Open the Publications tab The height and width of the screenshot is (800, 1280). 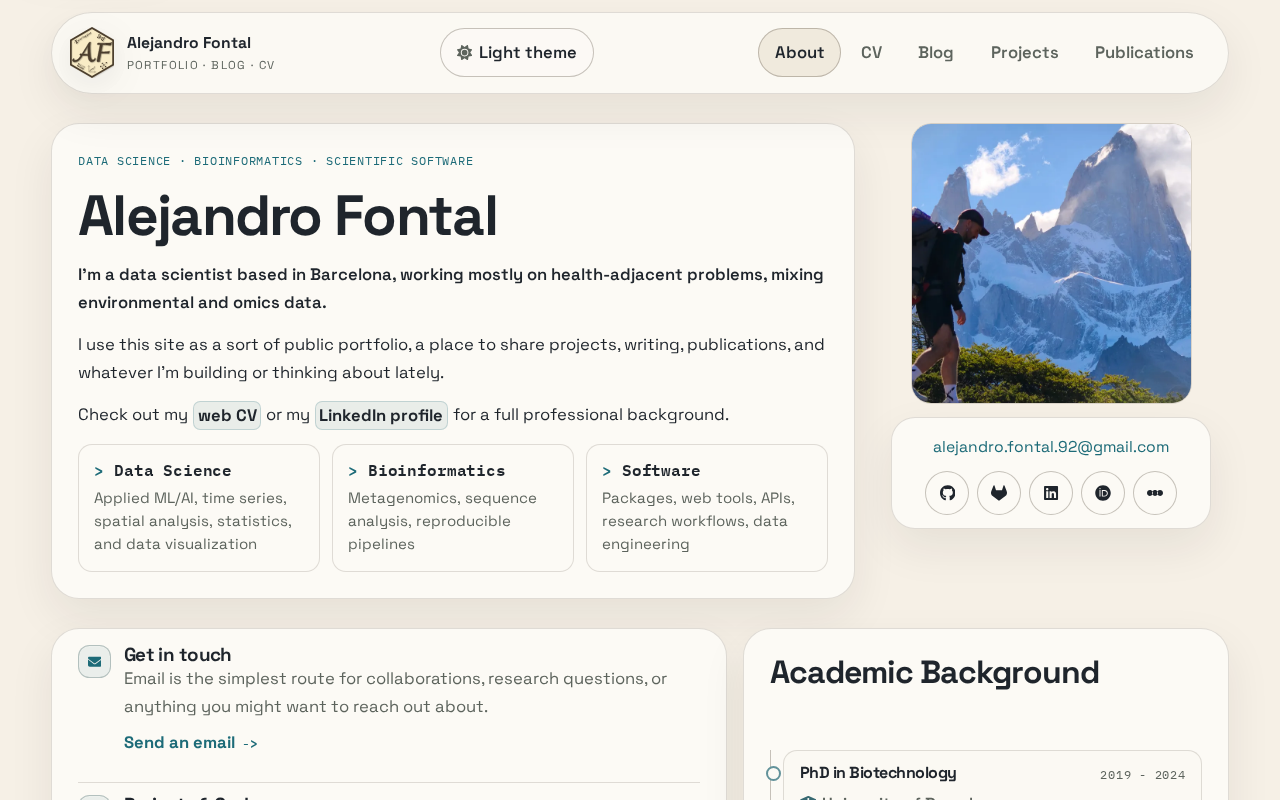pos(1144,53)
